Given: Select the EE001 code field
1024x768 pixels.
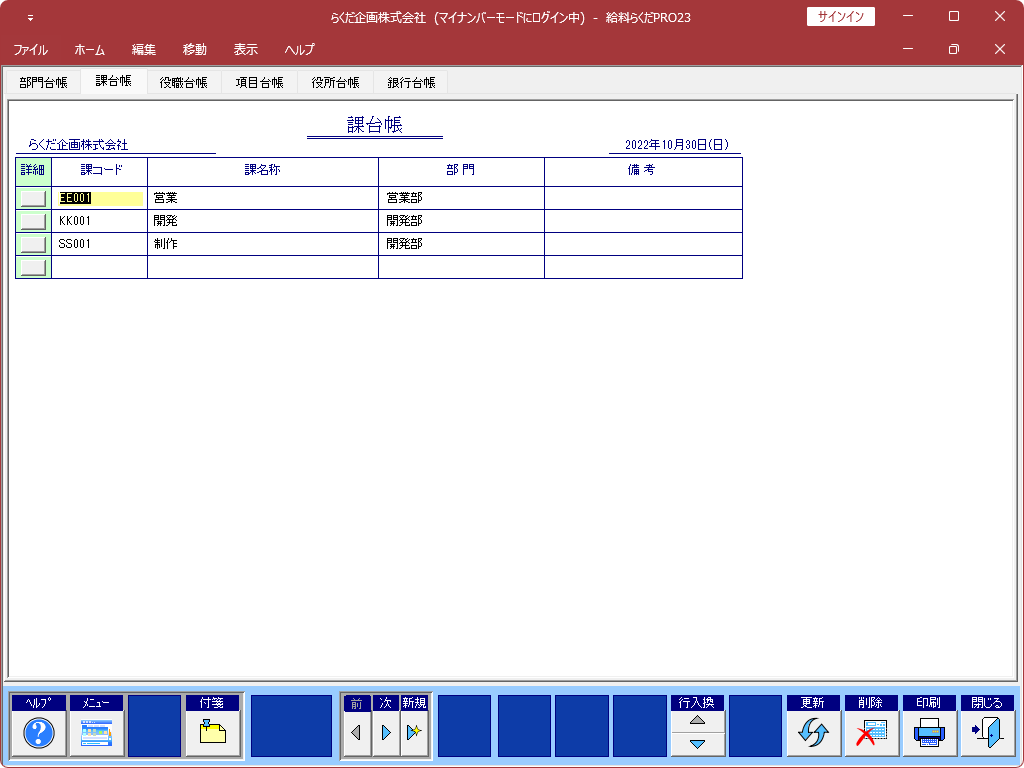Looking at the screenshot, I should (100, 198).
